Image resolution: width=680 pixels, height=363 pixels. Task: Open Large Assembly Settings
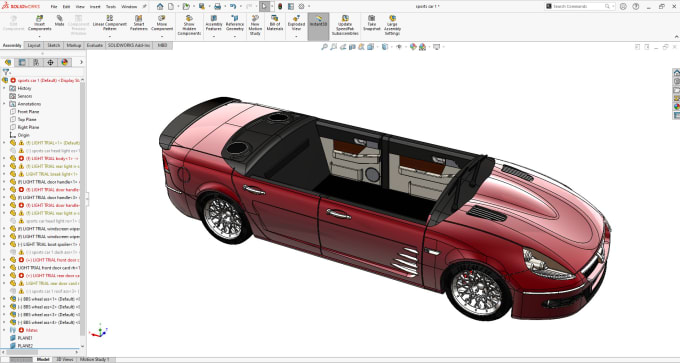(x=392, y=25)
